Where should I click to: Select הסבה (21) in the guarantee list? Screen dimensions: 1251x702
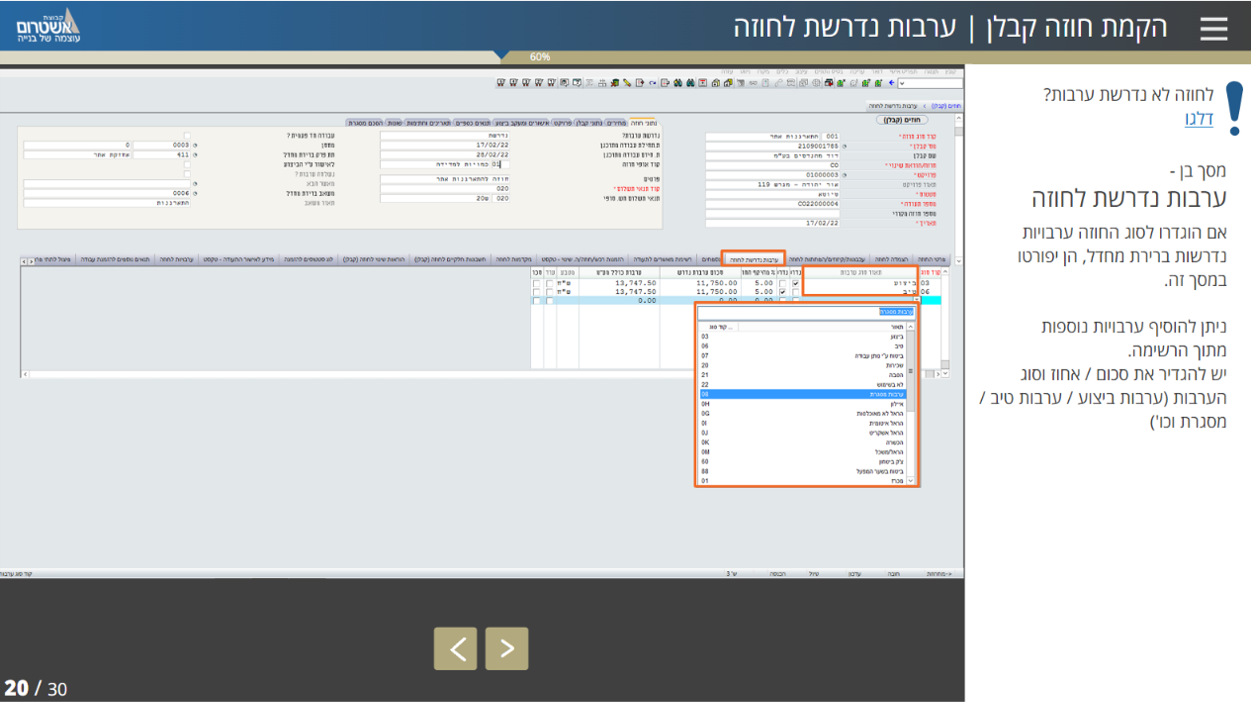tap(803, 375)
